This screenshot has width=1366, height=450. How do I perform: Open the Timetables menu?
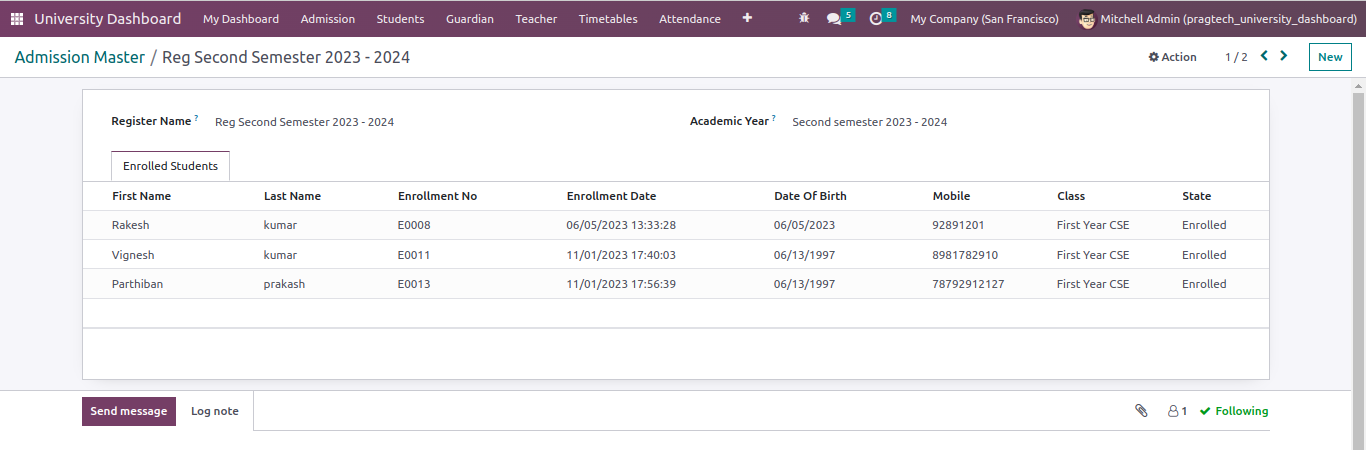(x=608, y=19)
